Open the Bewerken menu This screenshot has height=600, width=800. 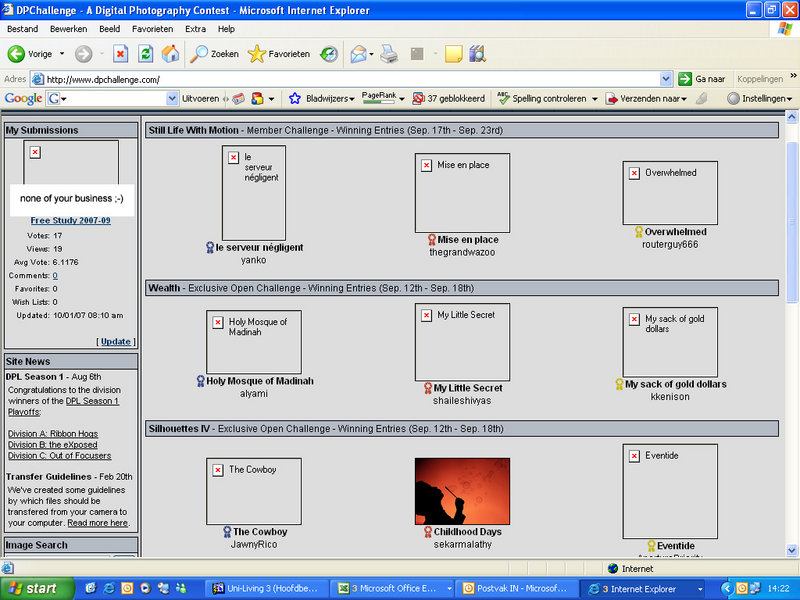(68, 29)
